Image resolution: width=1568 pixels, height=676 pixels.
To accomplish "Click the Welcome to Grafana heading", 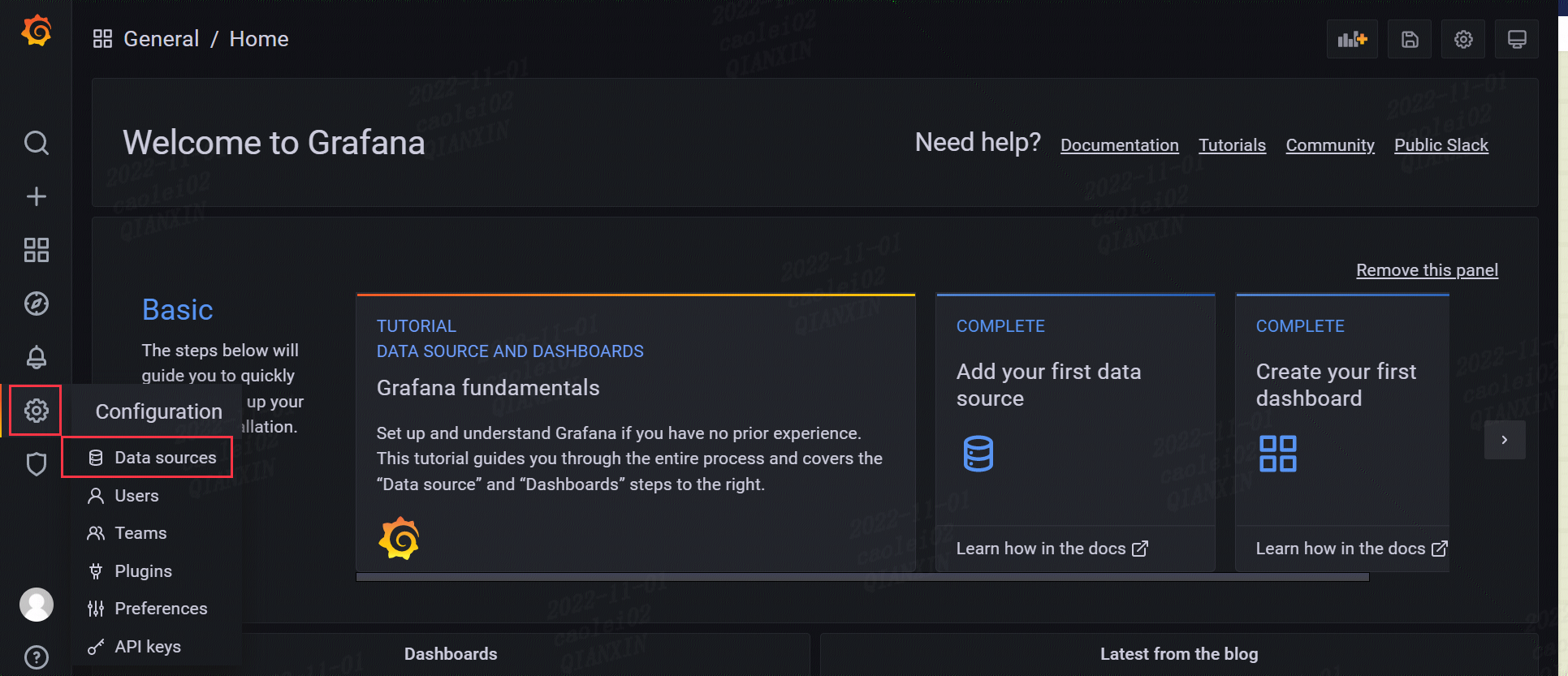I will (274, 143).
